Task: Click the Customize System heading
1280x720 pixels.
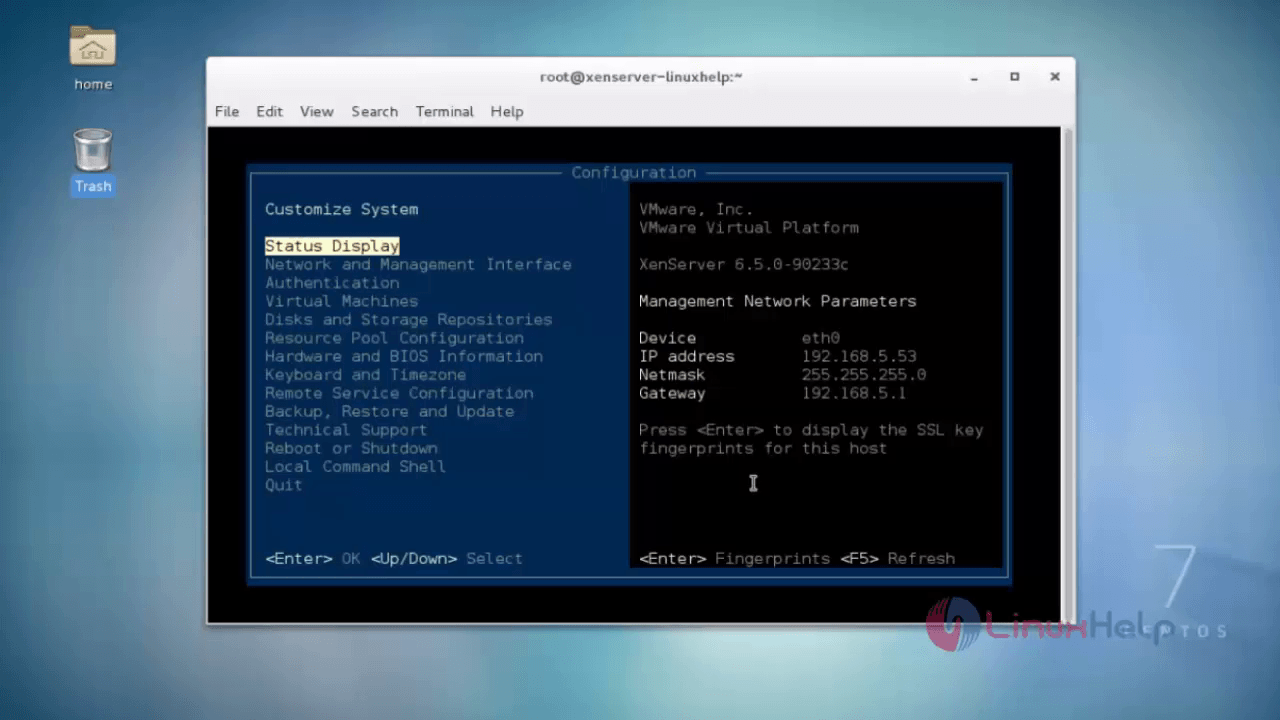Action: coord(341,209)
